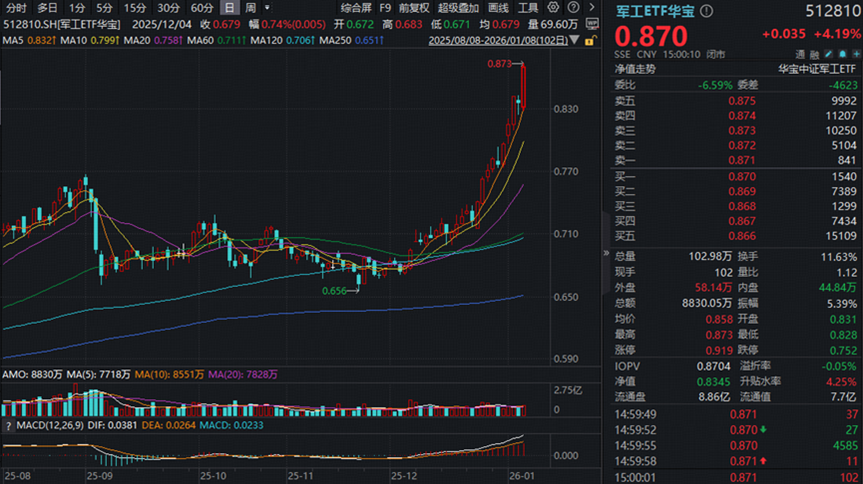Viewport: 863px width, 484px height.
Task: Open the 画线 drawing tools
Action: click(500, 7)
